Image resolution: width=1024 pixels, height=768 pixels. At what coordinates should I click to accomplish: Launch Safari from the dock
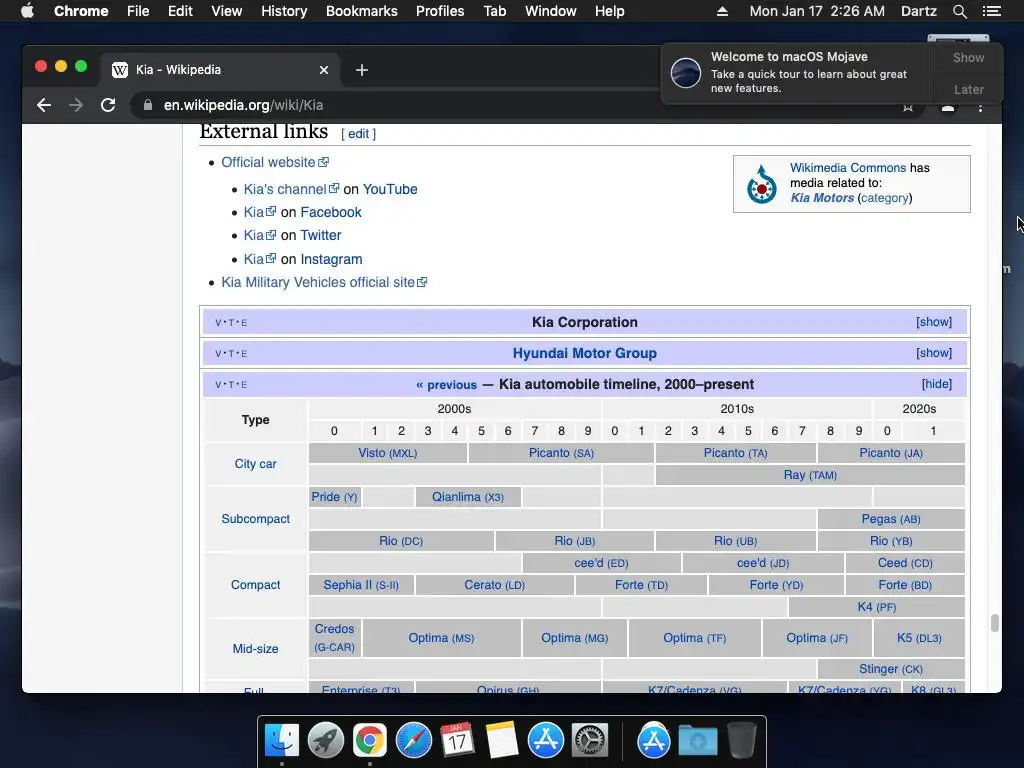(413, 741)
